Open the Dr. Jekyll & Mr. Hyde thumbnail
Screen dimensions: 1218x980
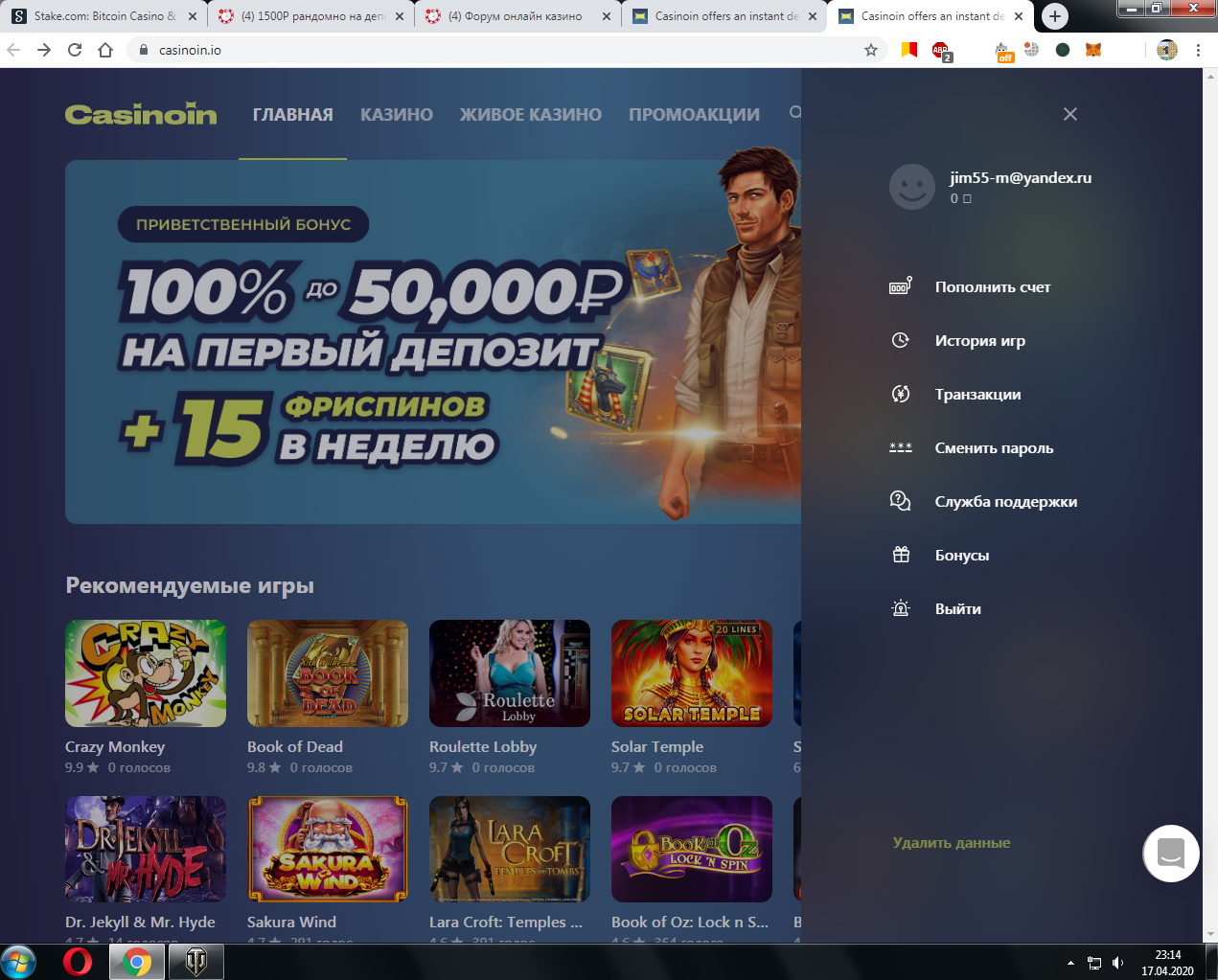[x=146, y=849]
